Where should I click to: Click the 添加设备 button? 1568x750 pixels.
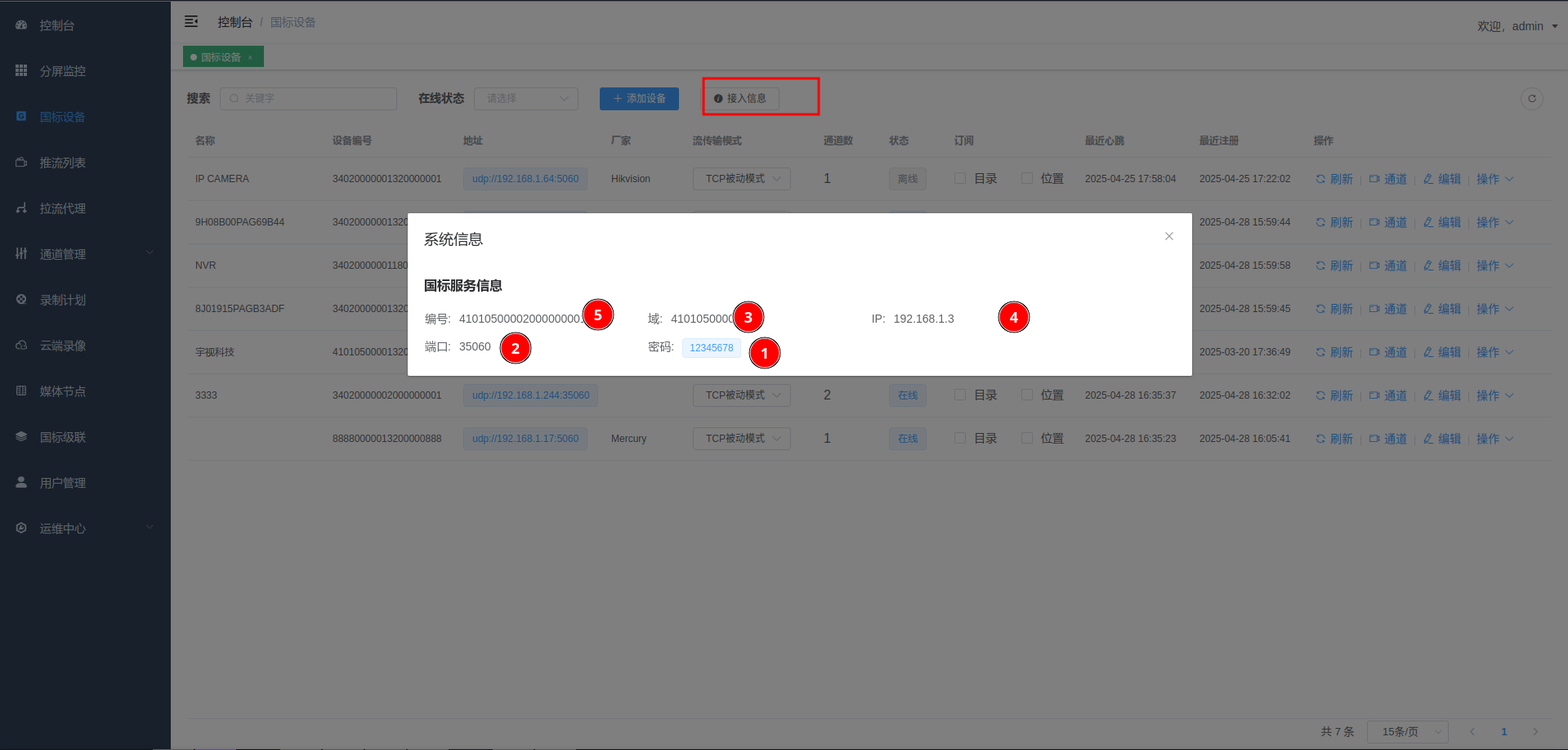639,99
